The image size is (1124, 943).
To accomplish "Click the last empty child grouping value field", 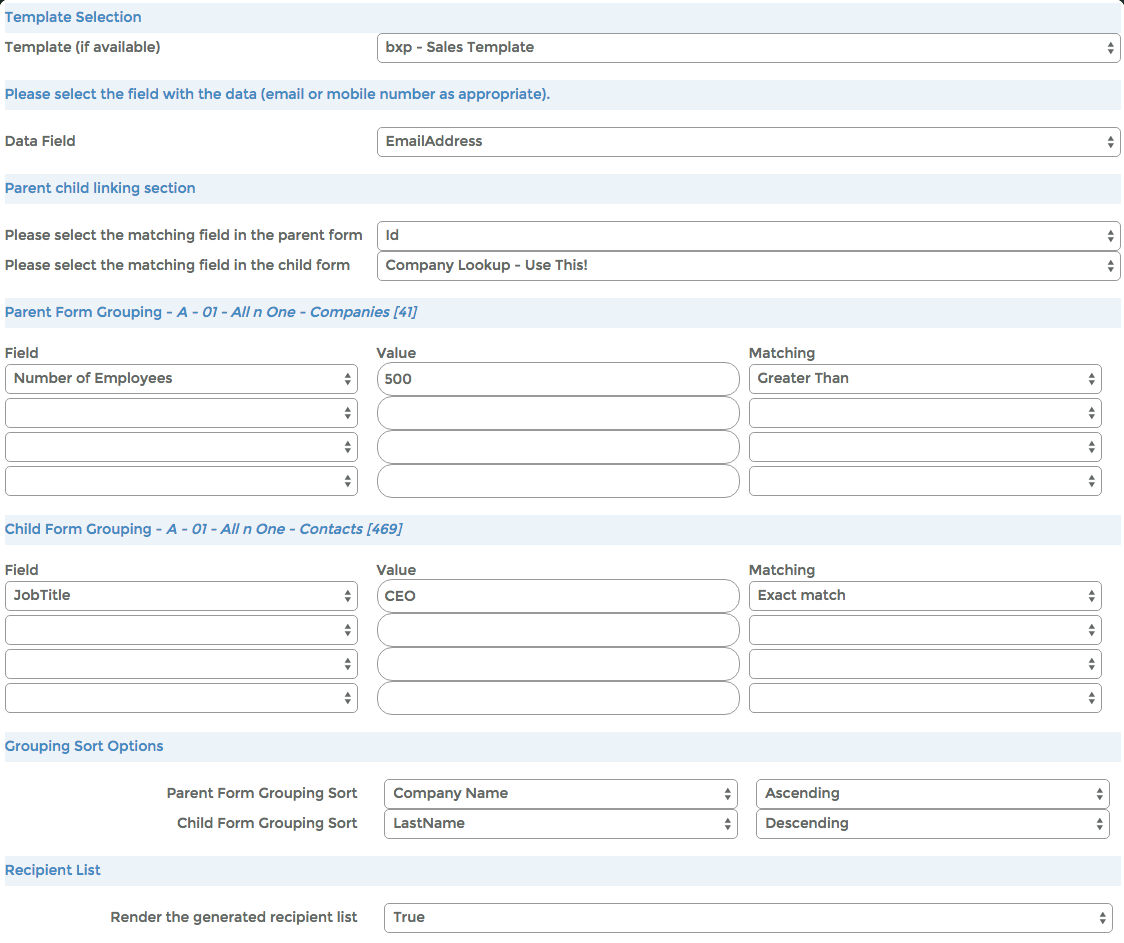I will 558,698.
